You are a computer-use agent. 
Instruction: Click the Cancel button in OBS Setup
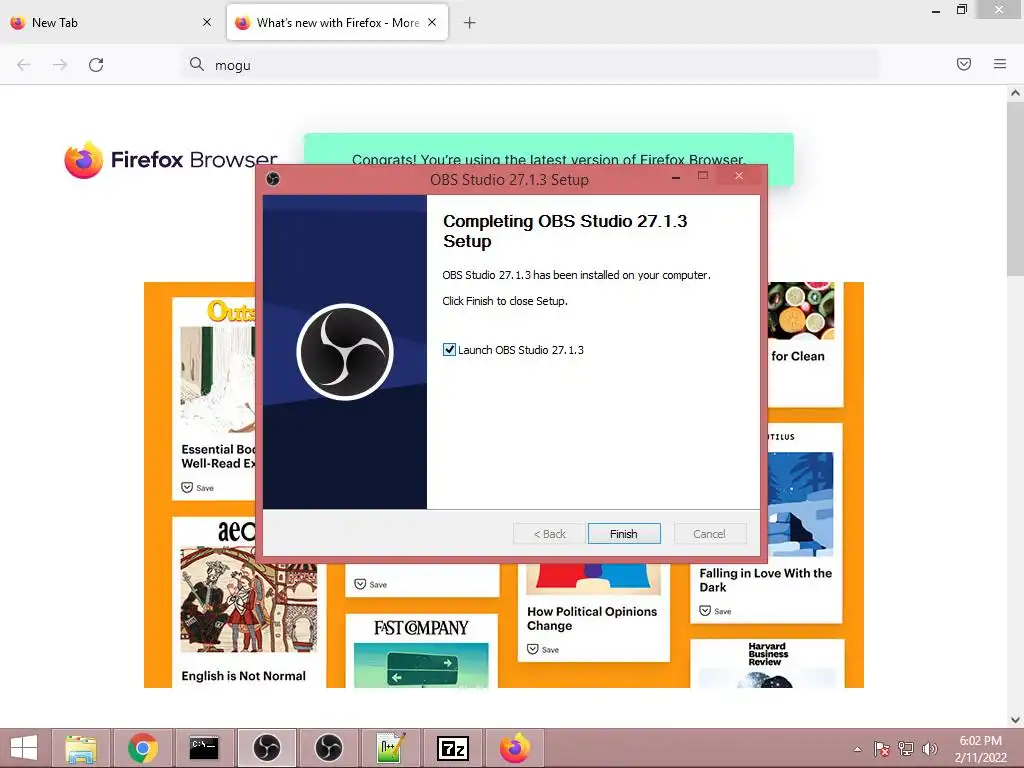point(709,534)
